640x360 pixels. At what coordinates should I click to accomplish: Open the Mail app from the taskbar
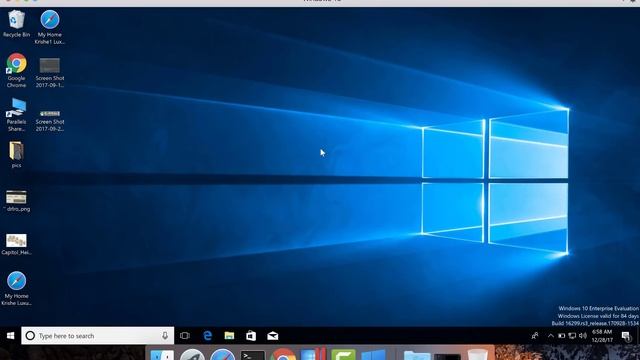[x=272, y=336]
